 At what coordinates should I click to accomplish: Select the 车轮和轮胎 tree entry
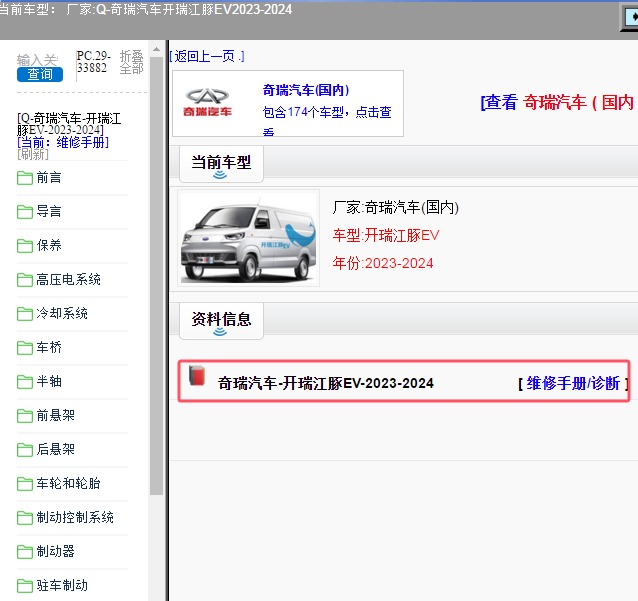68,483
